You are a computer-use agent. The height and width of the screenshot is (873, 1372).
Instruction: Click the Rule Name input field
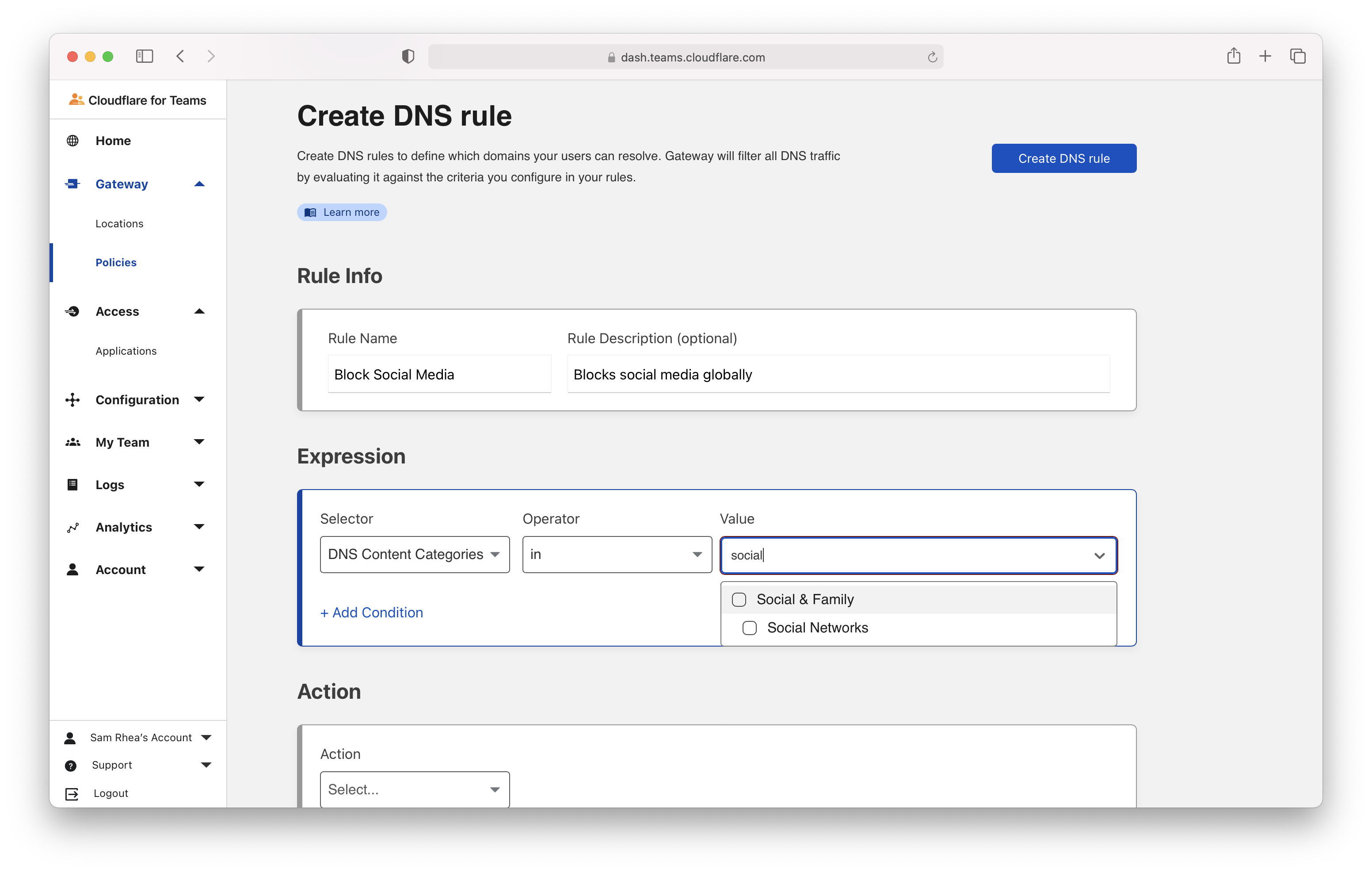439,374
